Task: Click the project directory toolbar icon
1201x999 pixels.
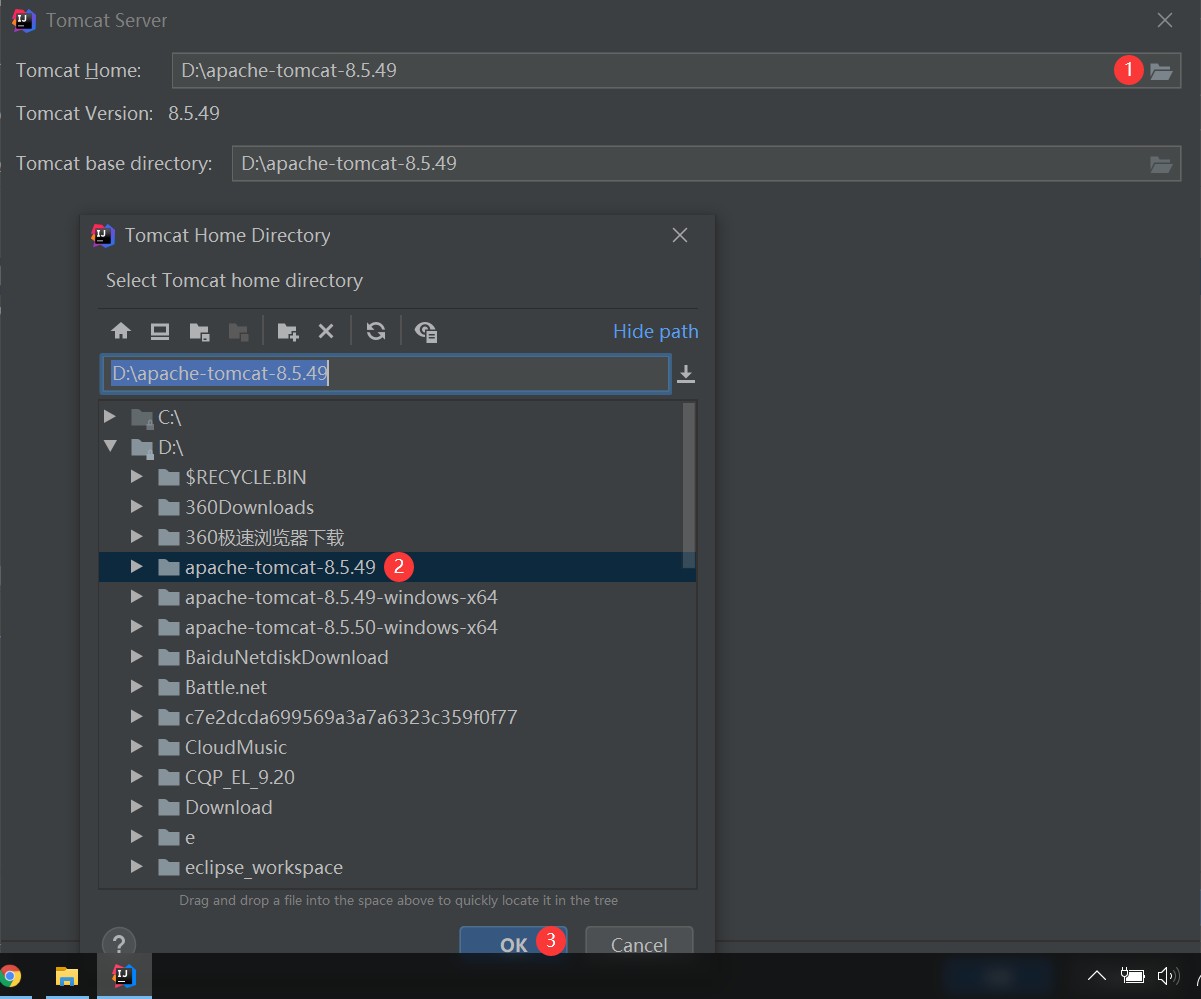Action: [199, 331]
